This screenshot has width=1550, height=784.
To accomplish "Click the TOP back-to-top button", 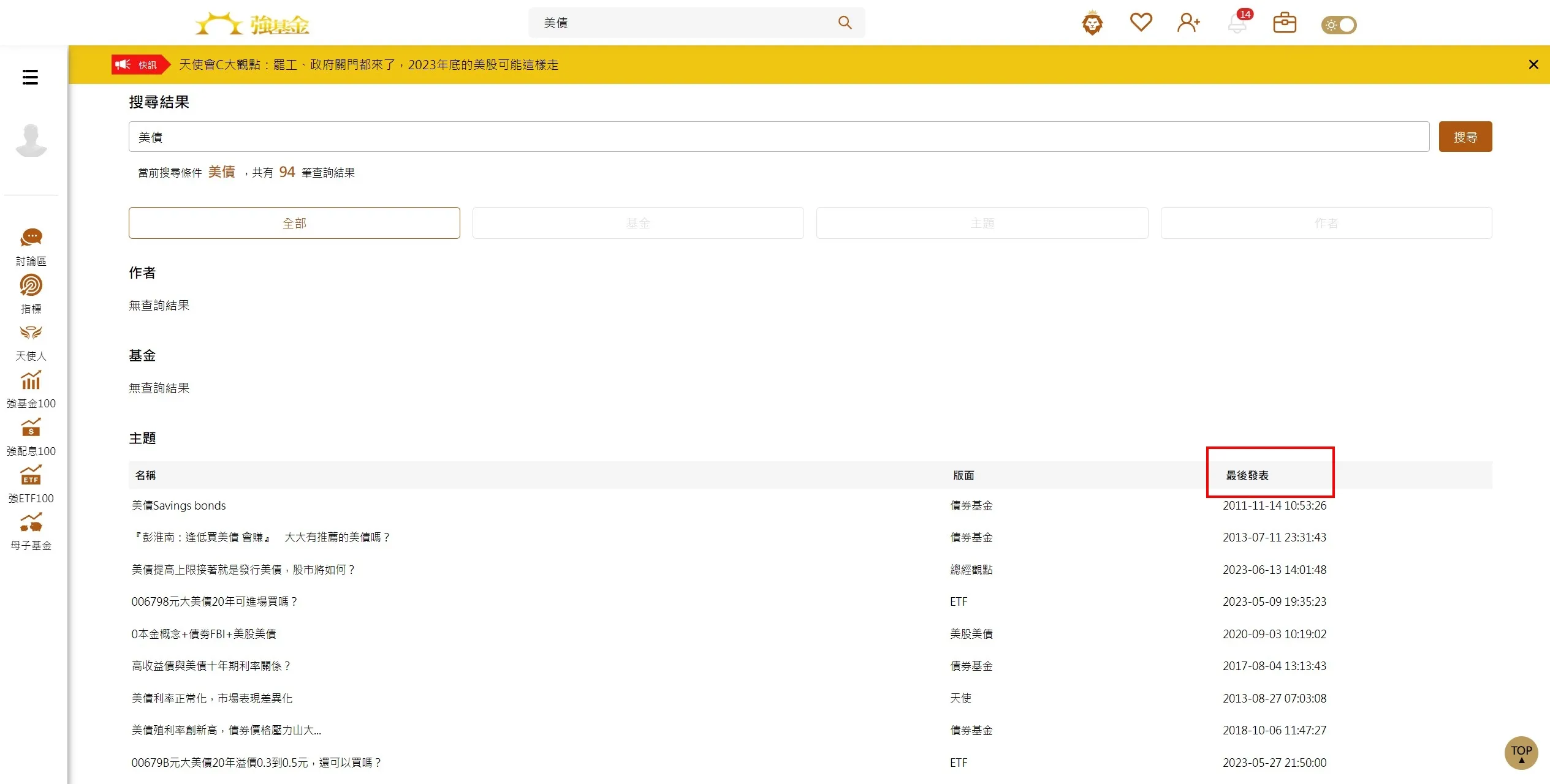I will click(x=1521, y=753).
